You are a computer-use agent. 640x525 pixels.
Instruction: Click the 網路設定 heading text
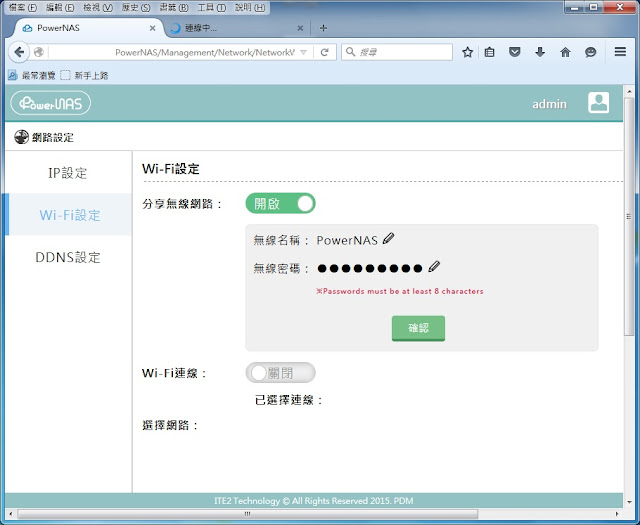pos(53,138)
